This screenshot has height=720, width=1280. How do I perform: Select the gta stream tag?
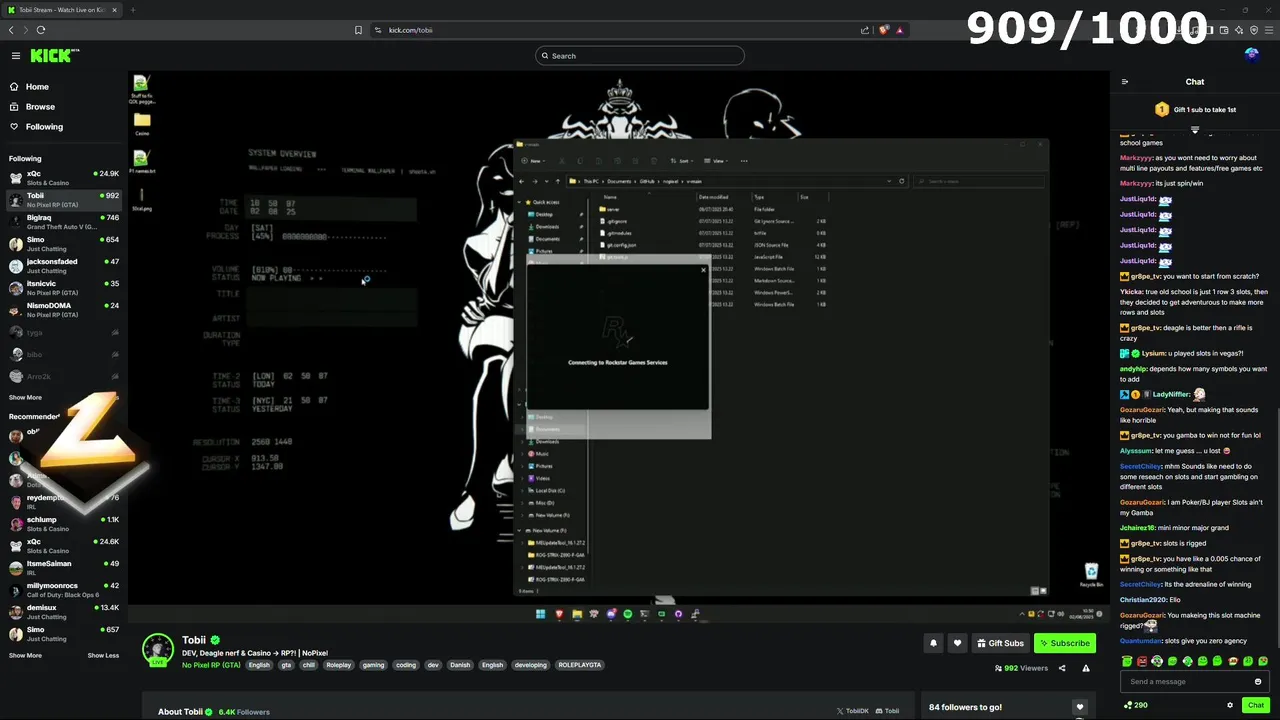point(286,665)
